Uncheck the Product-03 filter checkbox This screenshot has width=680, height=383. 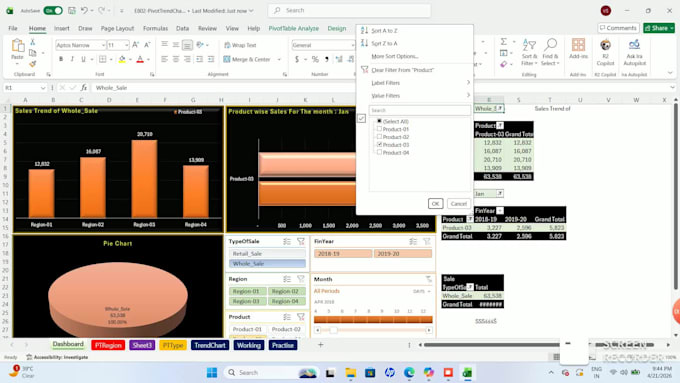click(379, 144)
